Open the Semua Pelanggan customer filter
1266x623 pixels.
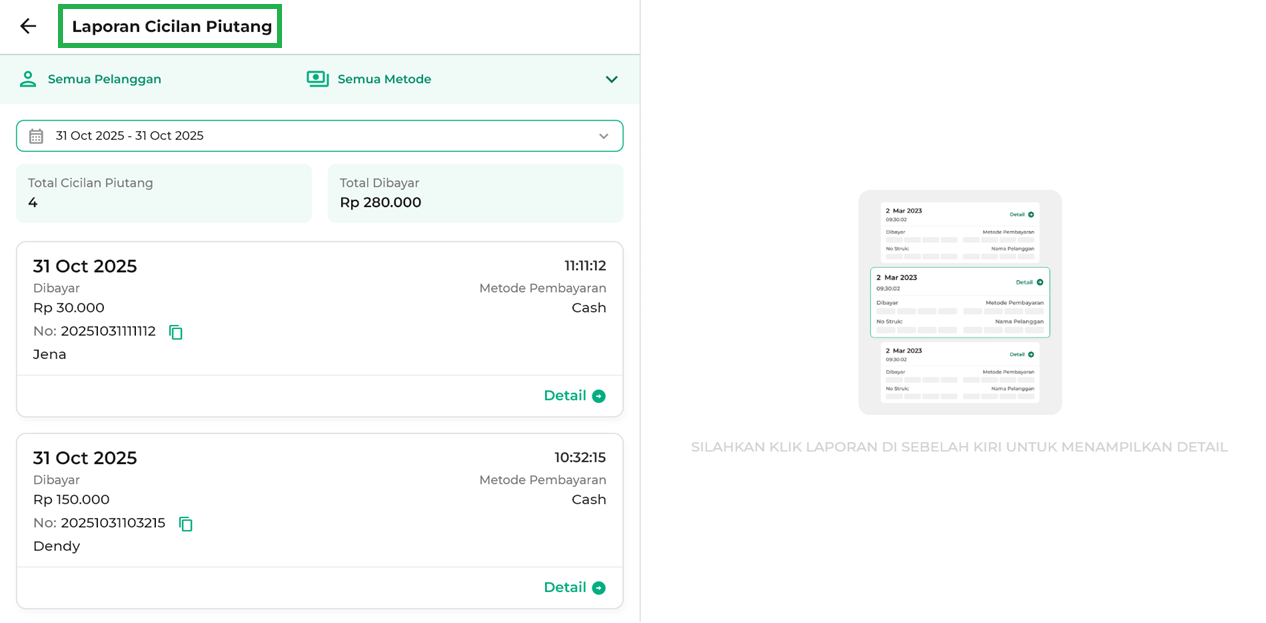(104, 79)
